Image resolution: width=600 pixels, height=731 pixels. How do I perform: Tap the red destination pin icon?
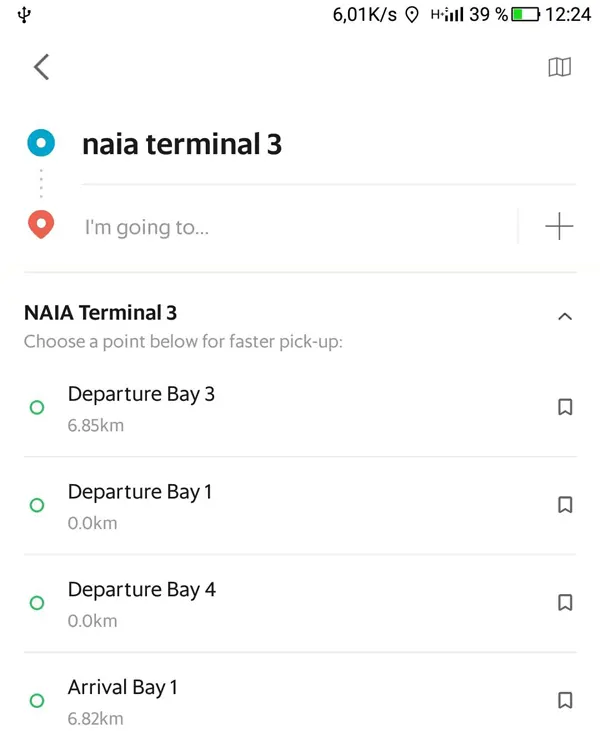pyautogui.click(x=41, y=225)
